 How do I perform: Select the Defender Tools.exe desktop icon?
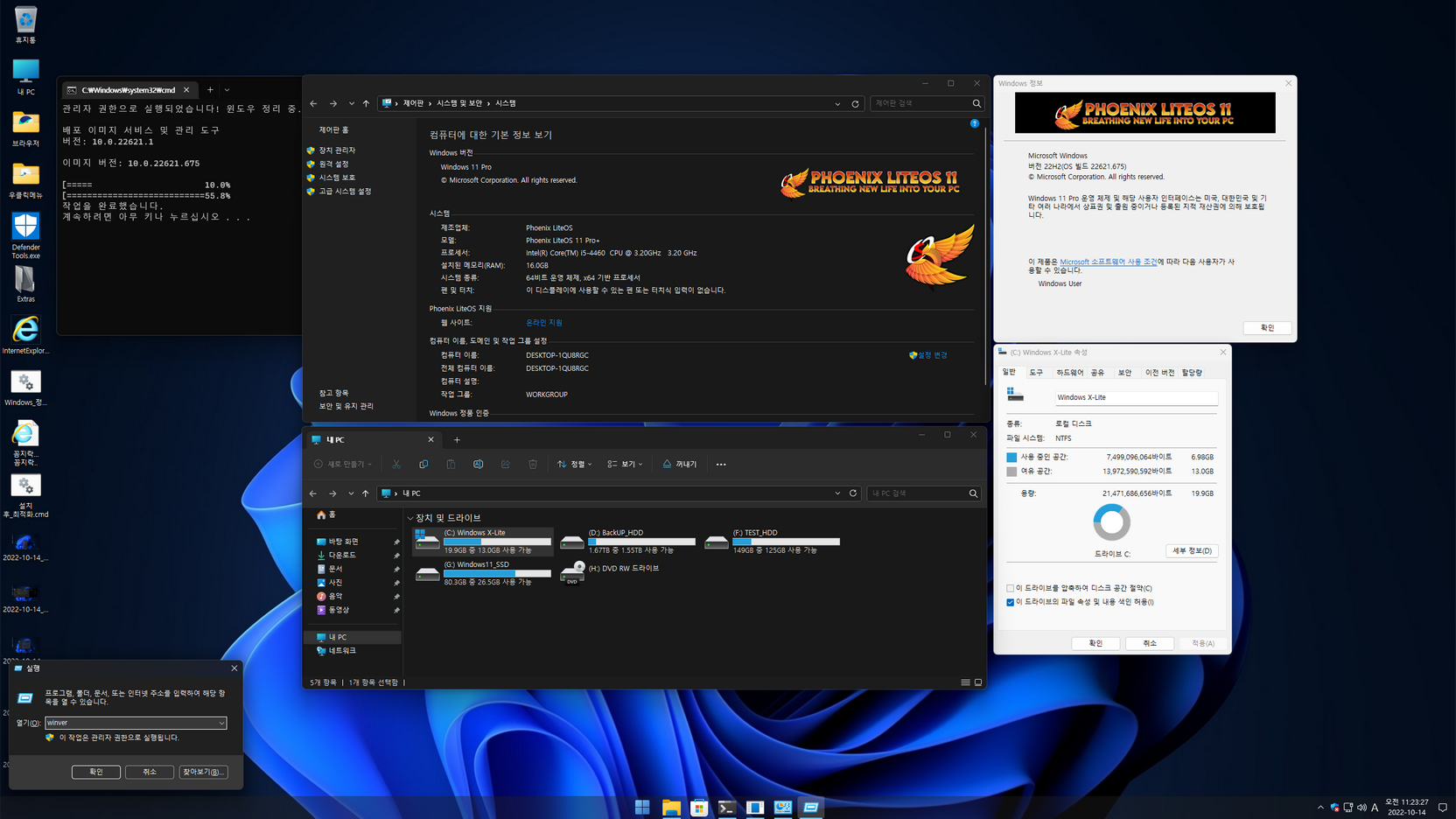[25, 235]
